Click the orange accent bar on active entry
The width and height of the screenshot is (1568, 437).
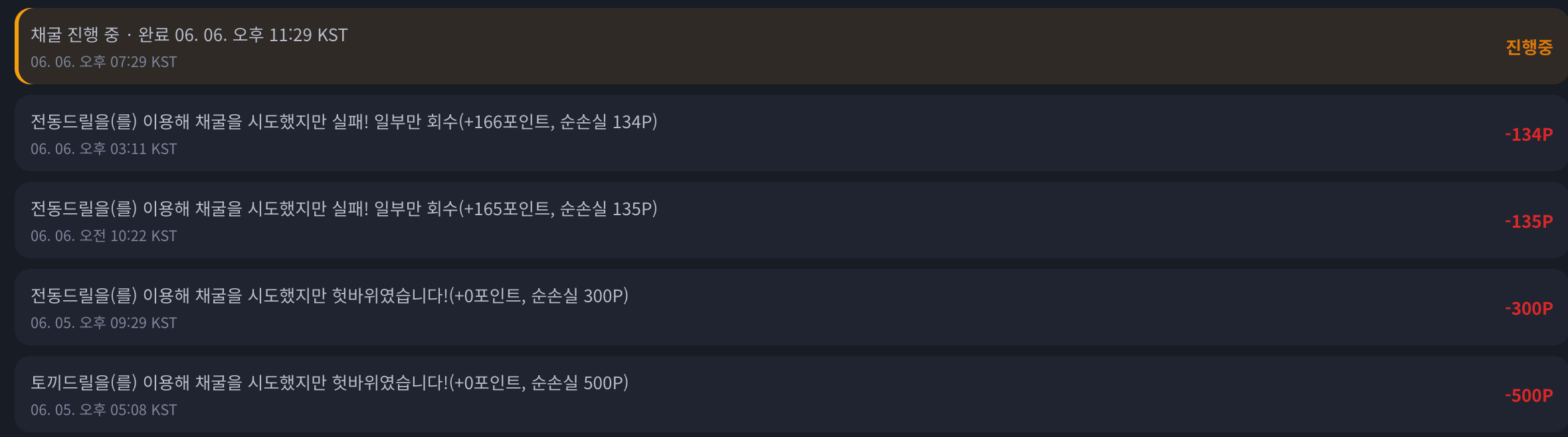point(18,46)
